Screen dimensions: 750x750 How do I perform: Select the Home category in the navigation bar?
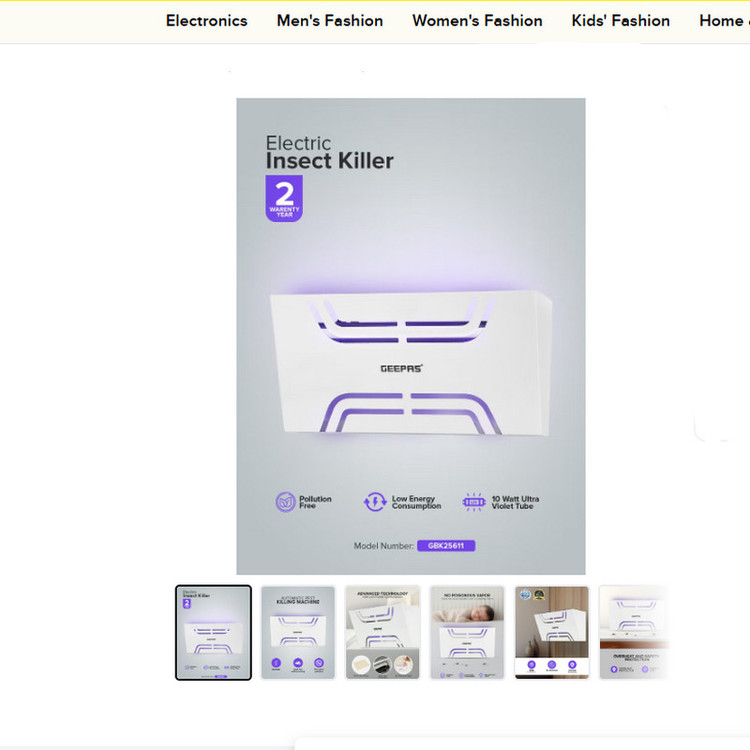(722, 21)
